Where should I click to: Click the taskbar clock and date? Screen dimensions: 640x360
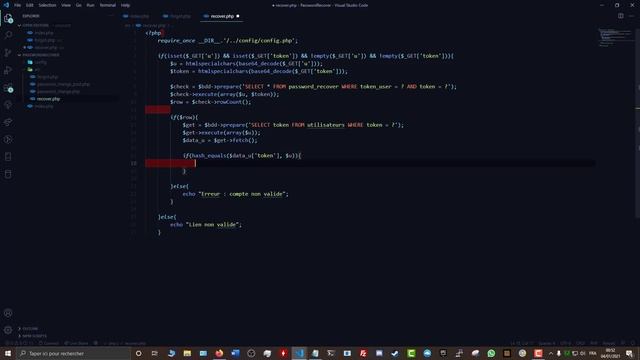[x=610, y=353]
